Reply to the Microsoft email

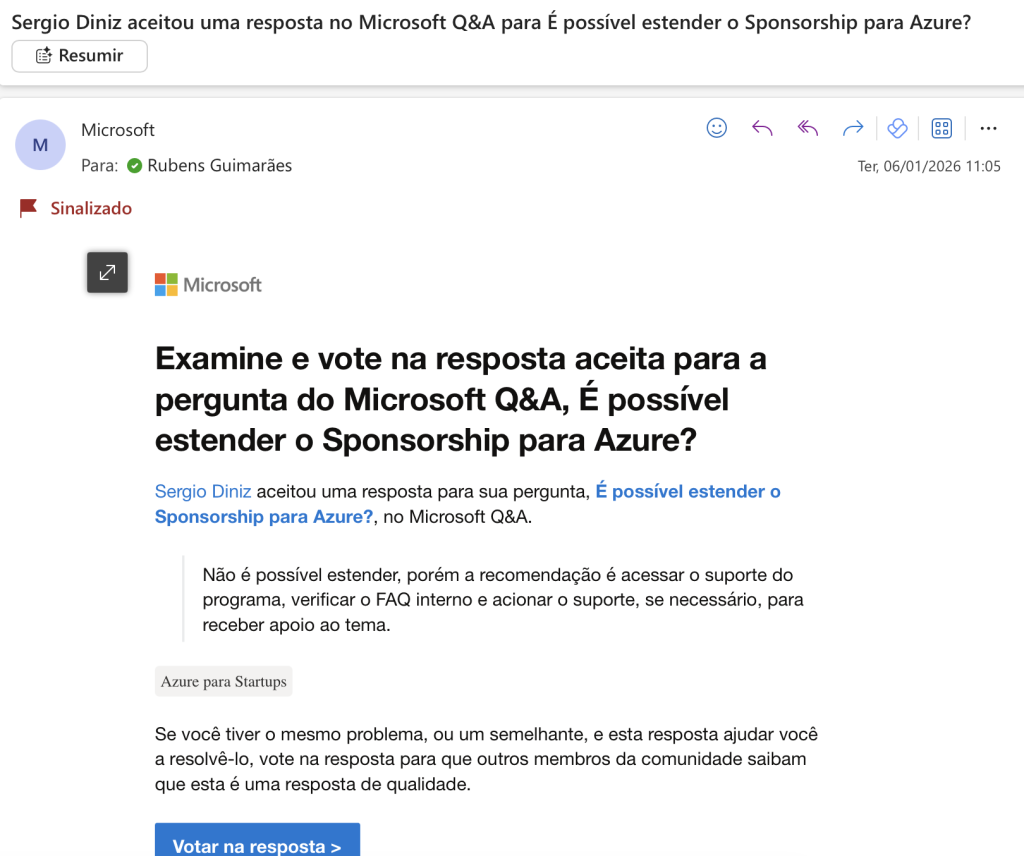tap(762, 128)
